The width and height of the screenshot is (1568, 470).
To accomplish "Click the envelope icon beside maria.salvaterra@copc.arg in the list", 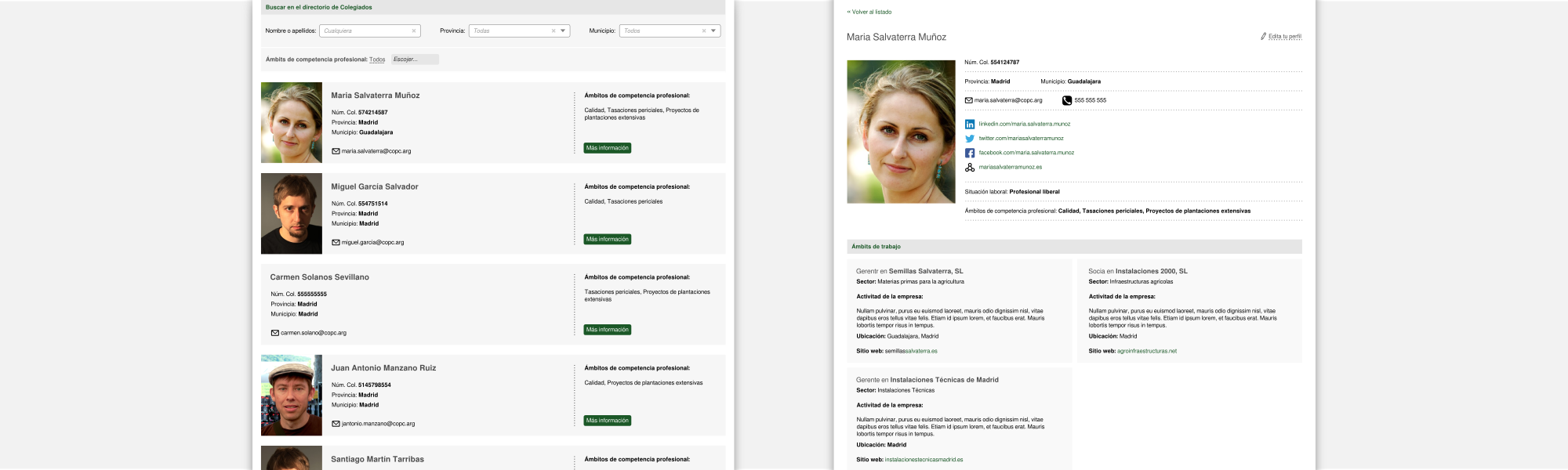I will click(336, 151).
